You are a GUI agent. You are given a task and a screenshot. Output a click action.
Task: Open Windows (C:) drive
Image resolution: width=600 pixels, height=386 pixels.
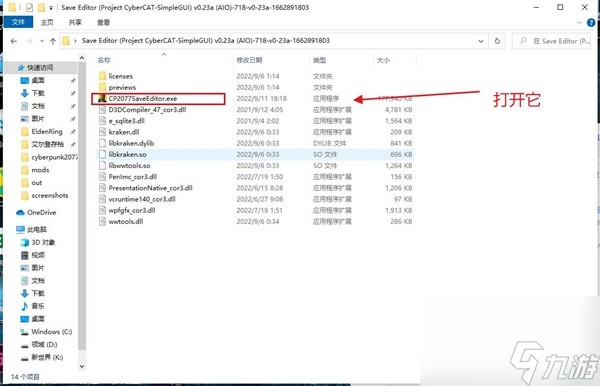tap(52, 331)
